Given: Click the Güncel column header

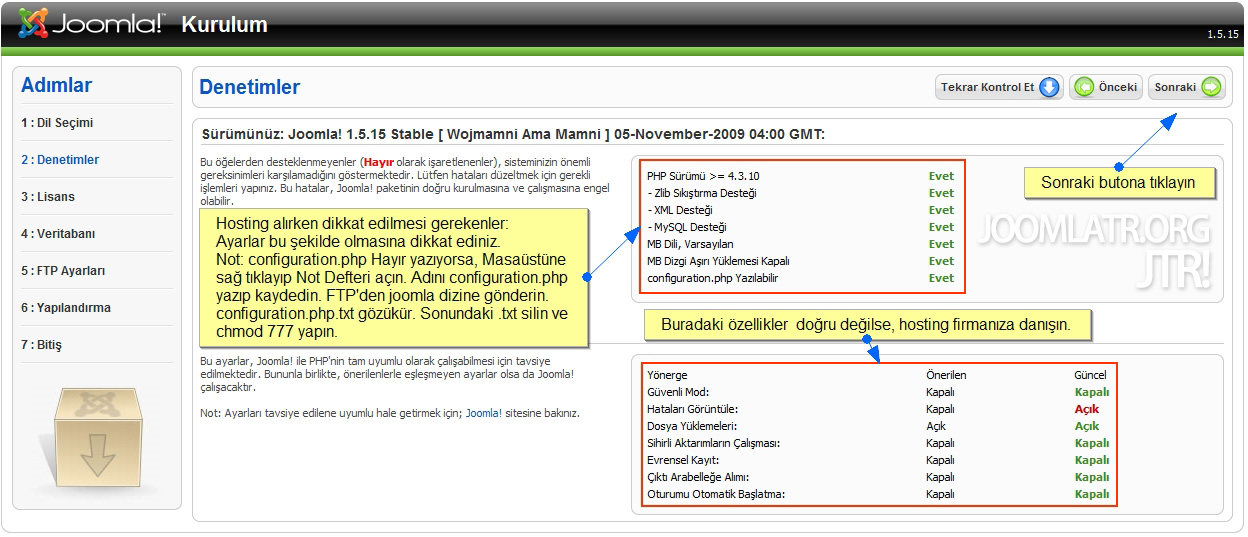Looking at the screenshot, I should [1090, 375].
